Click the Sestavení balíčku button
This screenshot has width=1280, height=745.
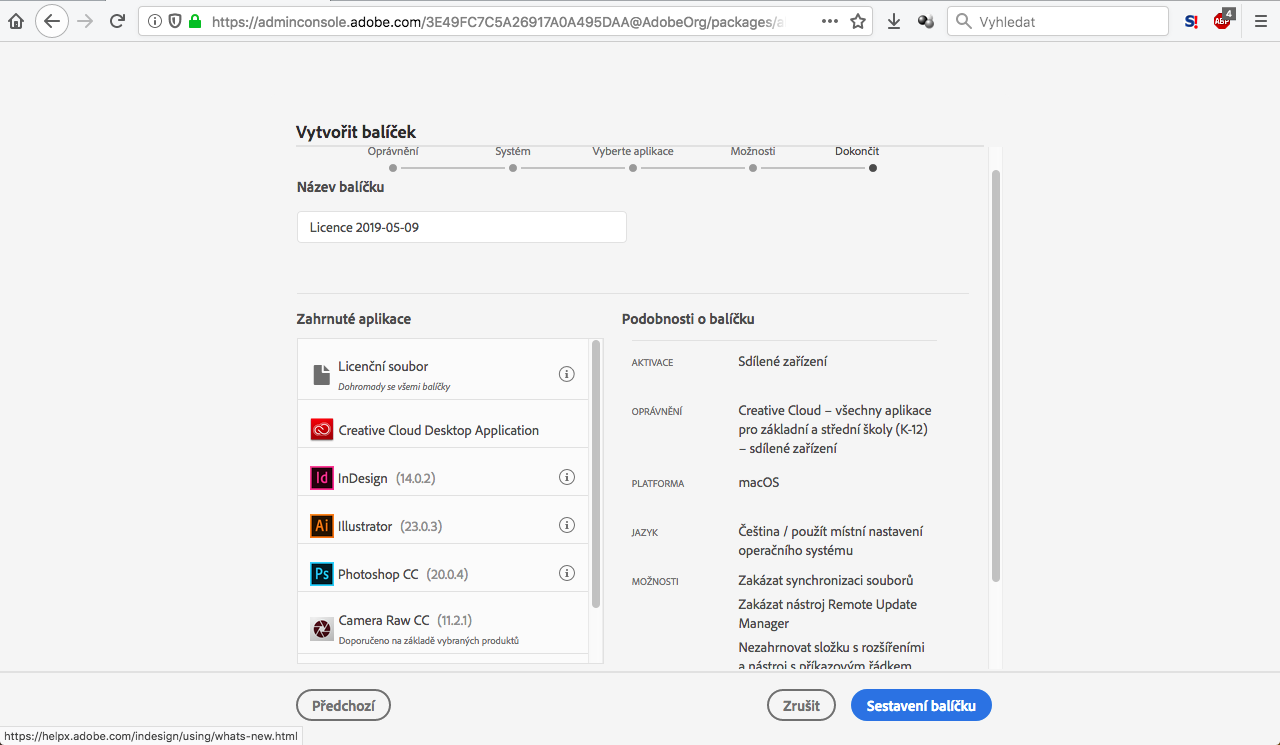point(921,705)
